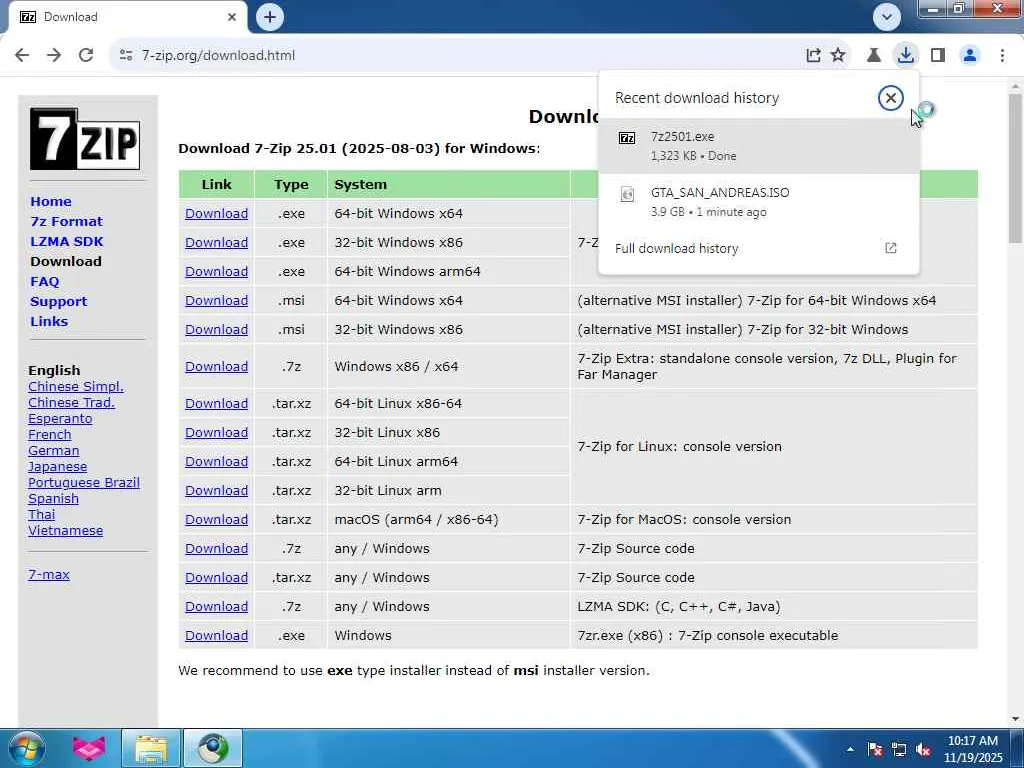Switch language to Portuguese Brazil
Viewport: 1024px width, 768px height.
pyautogui.click(x=84, y=483)
